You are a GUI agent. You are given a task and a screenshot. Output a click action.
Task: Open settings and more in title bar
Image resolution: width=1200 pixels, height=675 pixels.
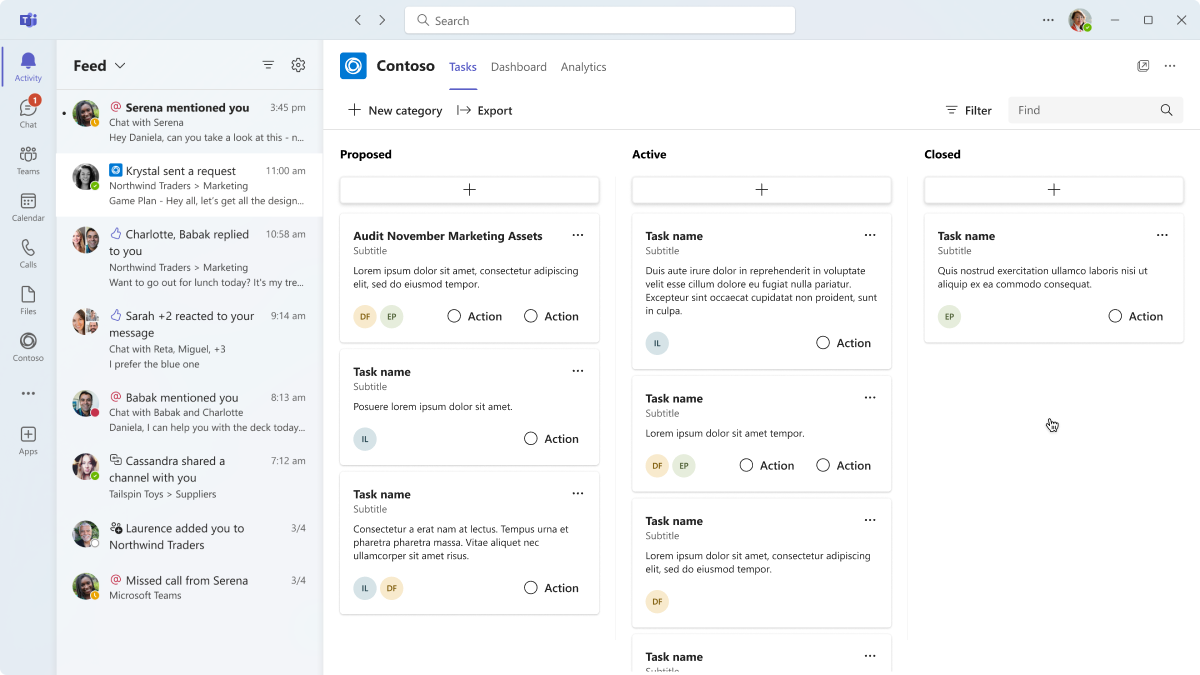click(x=1048, y=20)
